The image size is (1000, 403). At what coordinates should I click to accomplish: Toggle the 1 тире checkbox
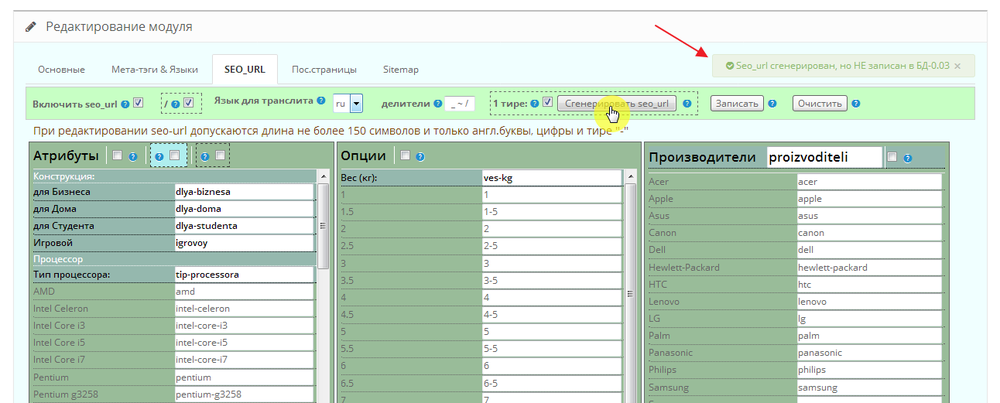click(547, 102)
